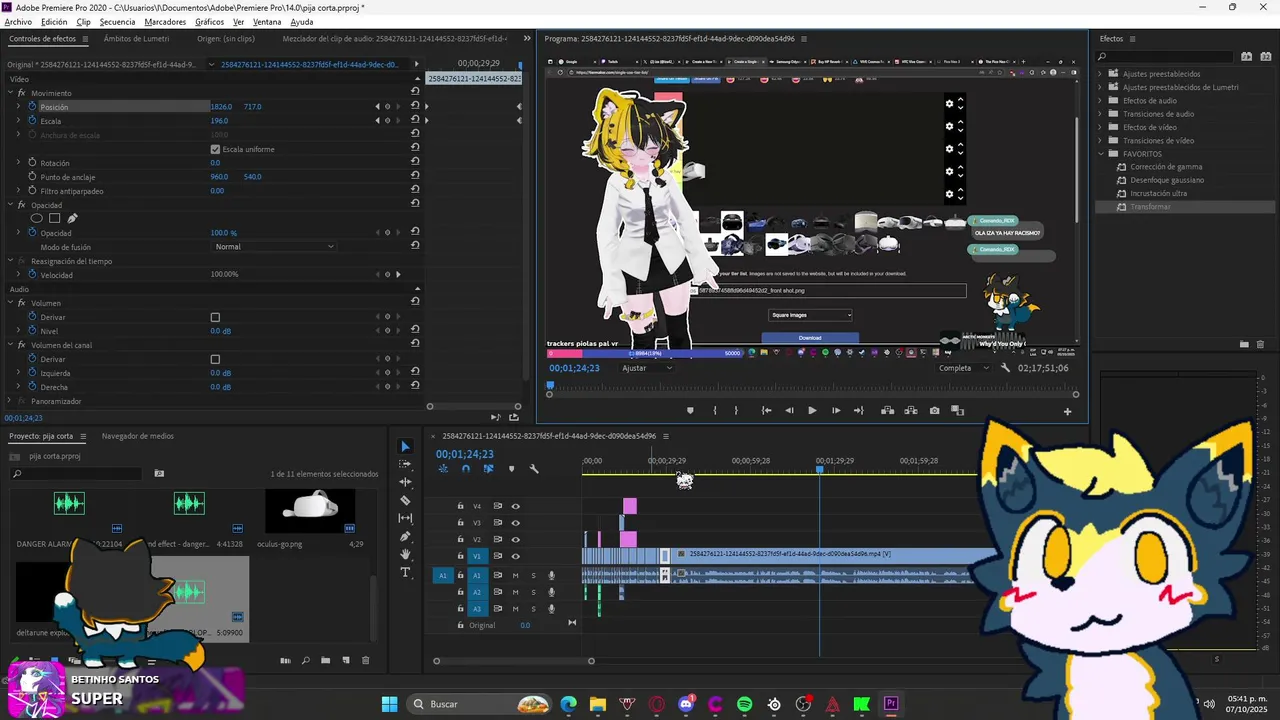Image resolution: width=1280 pixels, height=720 pixels.
Task: Uncheck Escala uniforme checkbox
Action: tap(215, 149)
